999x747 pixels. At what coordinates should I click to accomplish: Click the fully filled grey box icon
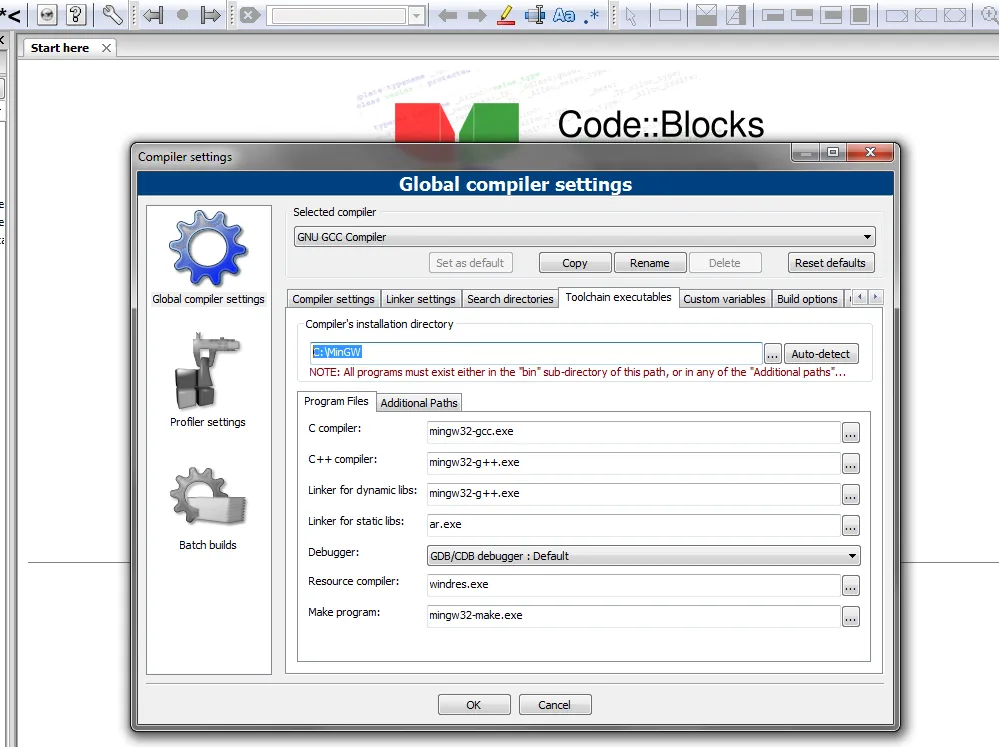[860, 15]
